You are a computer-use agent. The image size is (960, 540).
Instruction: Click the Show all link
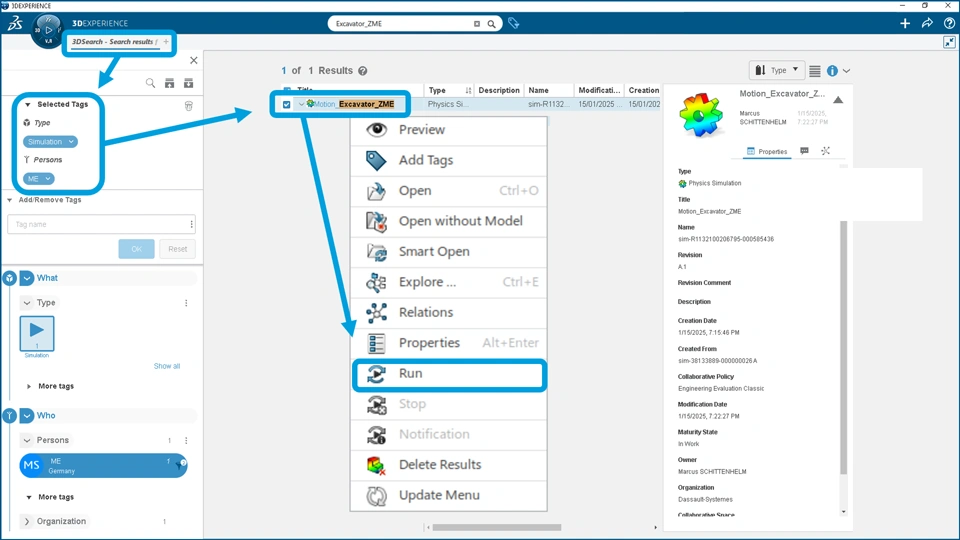pyautogui.click(x=167, y=366)
